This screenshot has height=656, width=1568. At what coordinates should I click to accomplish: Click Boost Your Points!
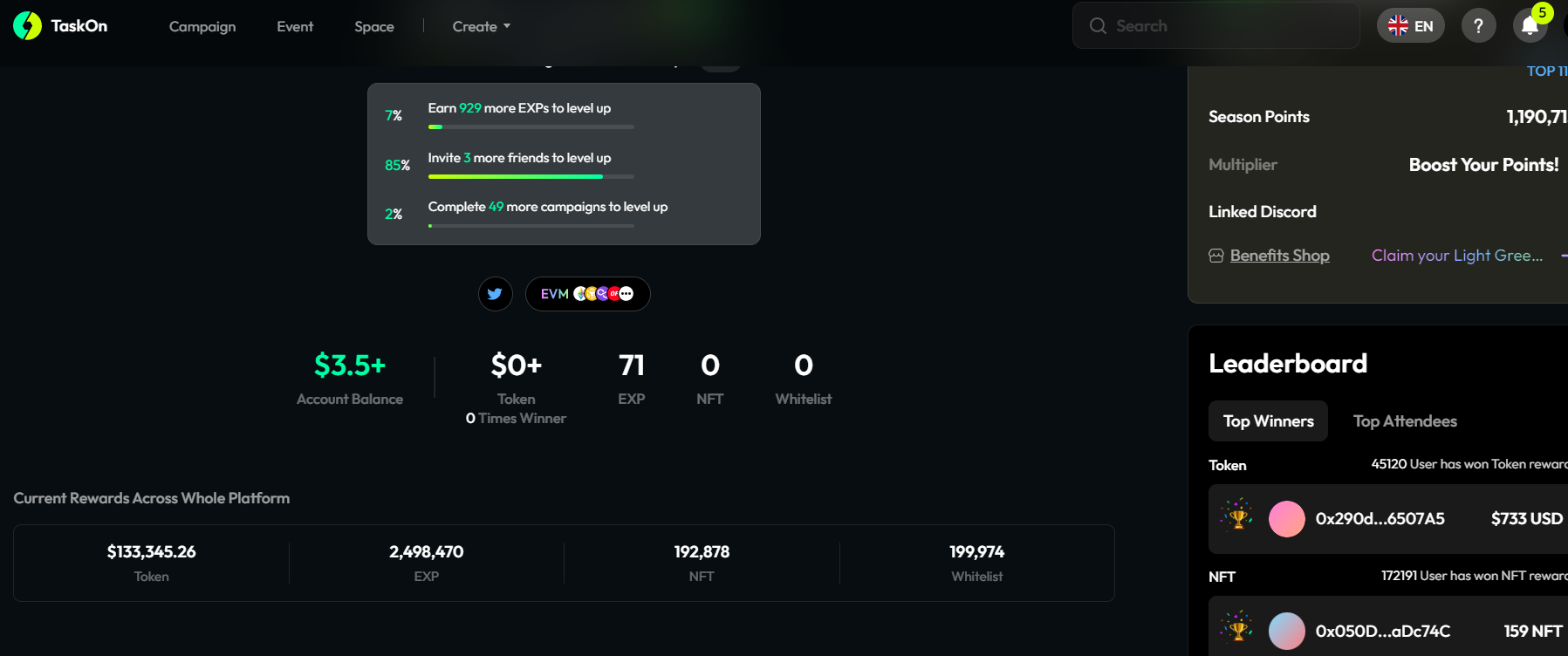1482,165
